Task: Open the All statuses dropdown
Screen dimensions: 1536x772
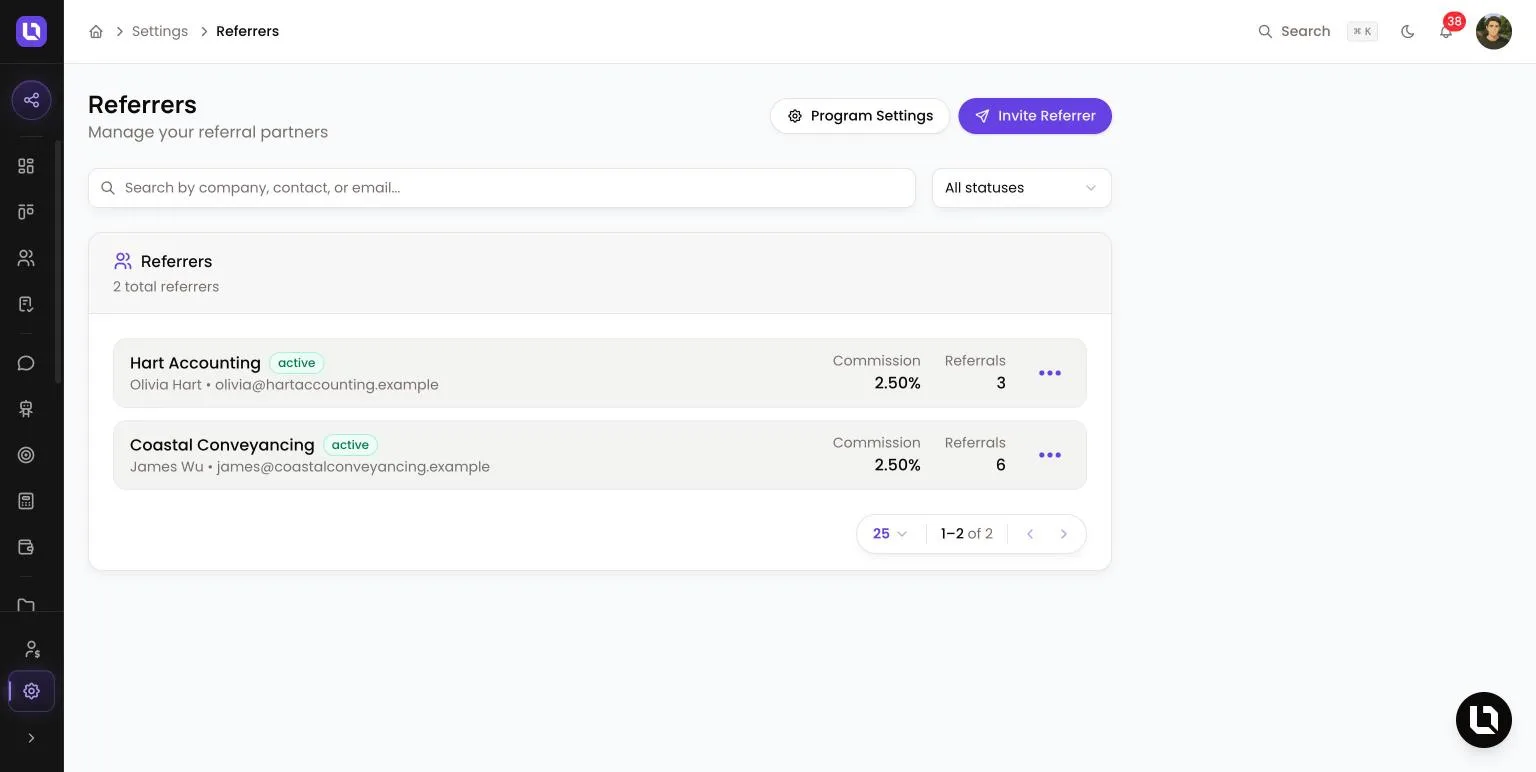Action: (x=1021, y=188)
